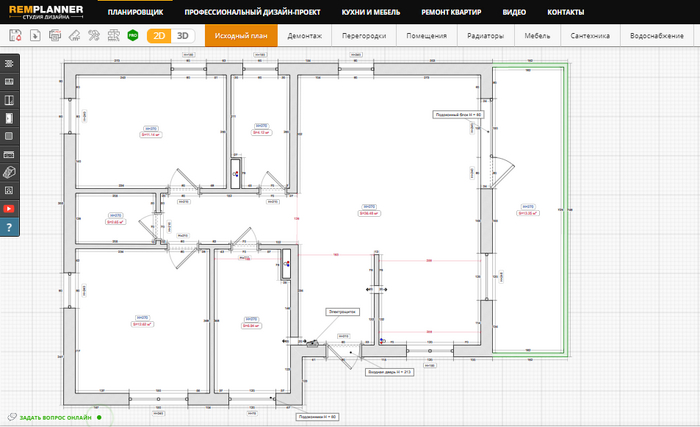Switch to 3D view mode
The width and height of the screenshot is (700, 427).
pyautogui.click(x=182, y=35)
